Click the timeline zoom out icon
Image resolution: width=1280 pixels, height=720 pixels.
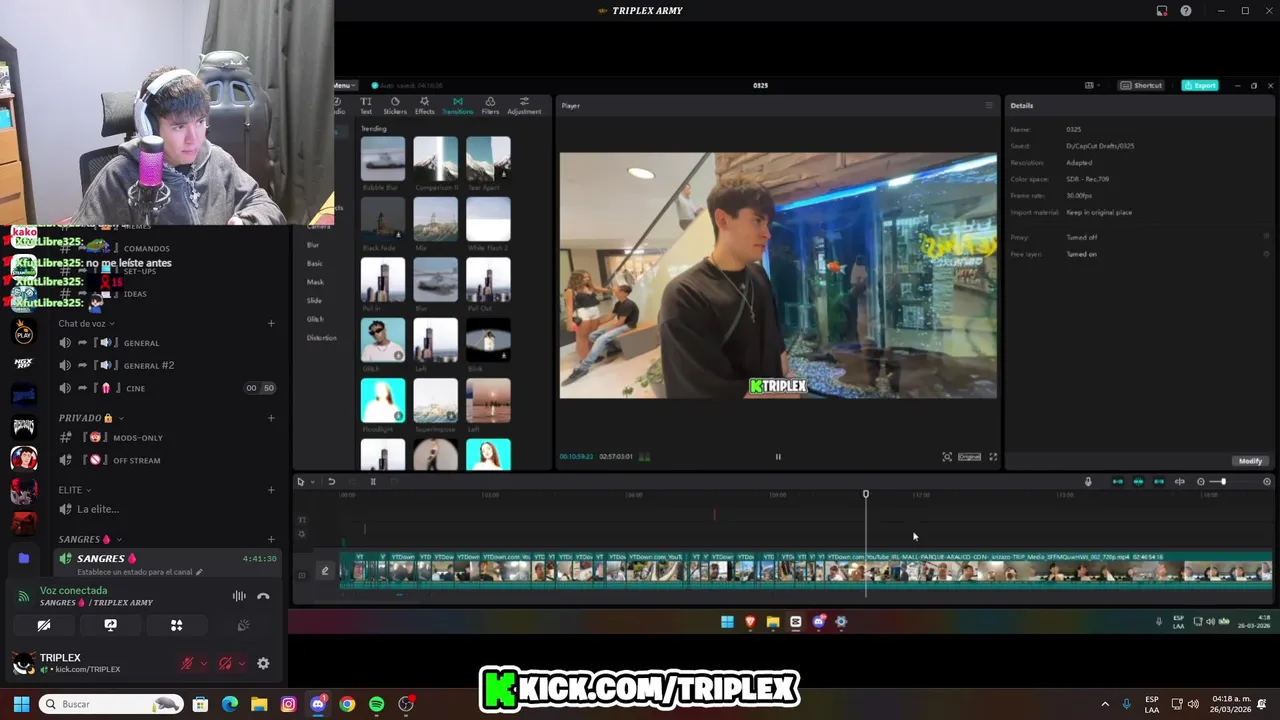click(1201, 482)
